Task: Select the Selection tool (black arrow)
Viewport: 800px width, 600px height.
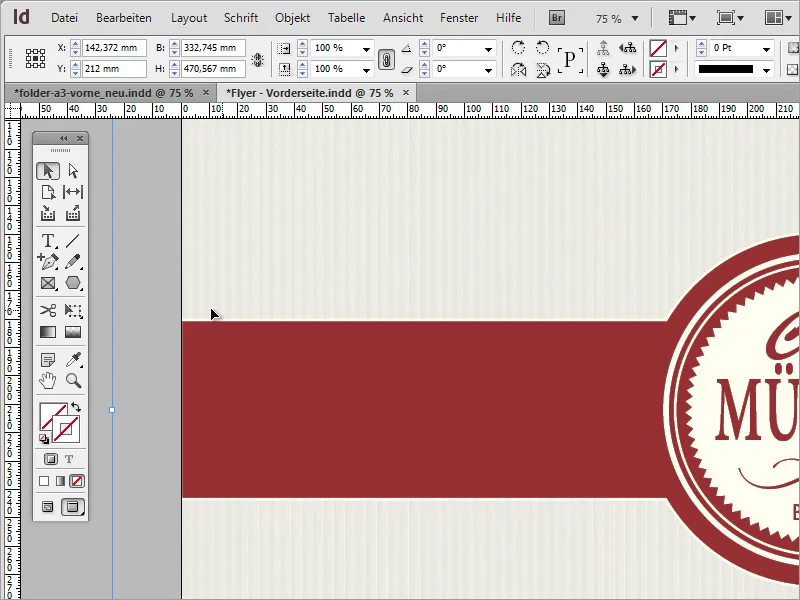Action: pos(48,171)
